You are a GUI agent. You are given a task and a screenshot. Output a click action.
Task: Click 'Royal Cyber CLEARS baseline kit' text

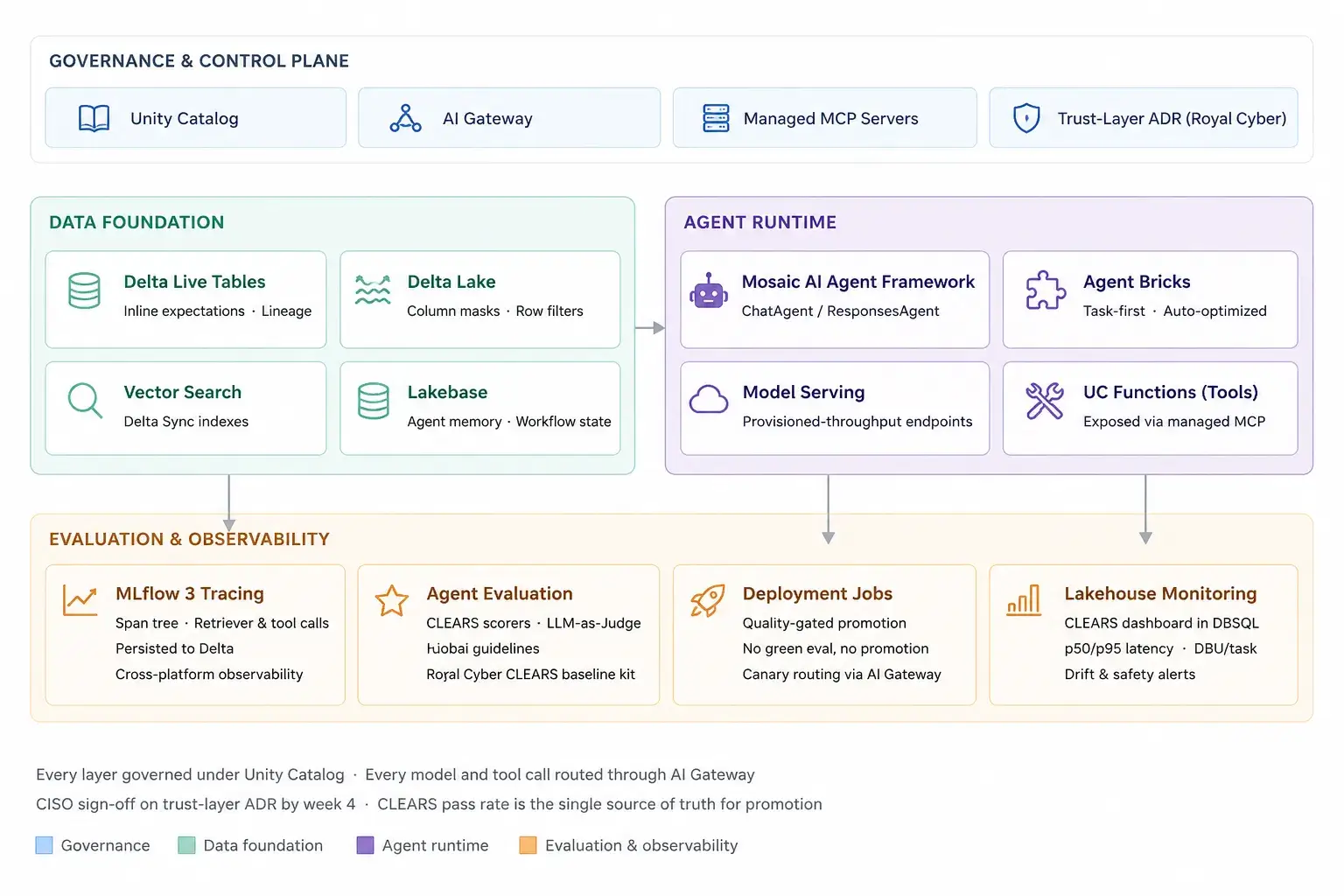[531, 674]
